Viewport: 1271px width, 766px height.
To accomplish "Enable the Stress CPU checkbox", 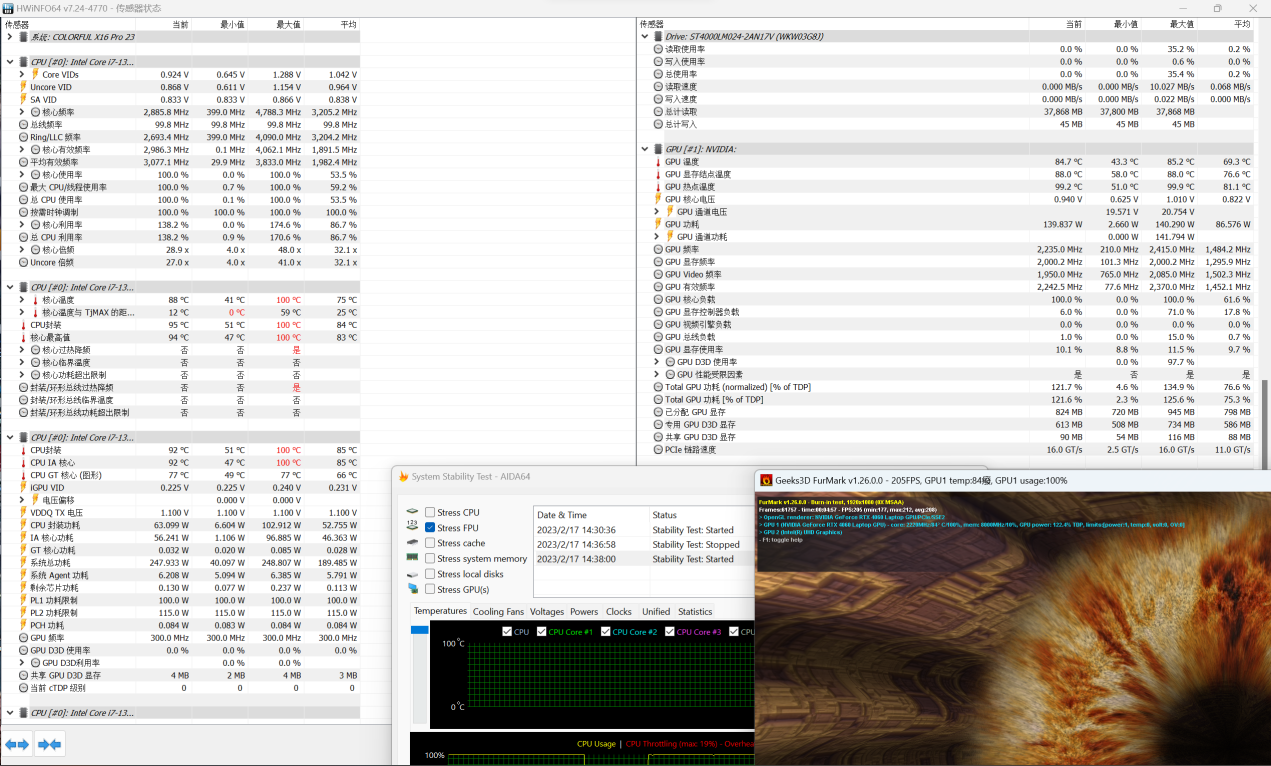I will tap(430, 512).
